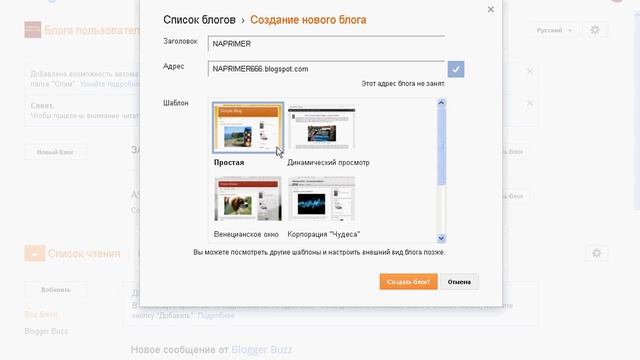Open the Все блоги link

point(41,314)
